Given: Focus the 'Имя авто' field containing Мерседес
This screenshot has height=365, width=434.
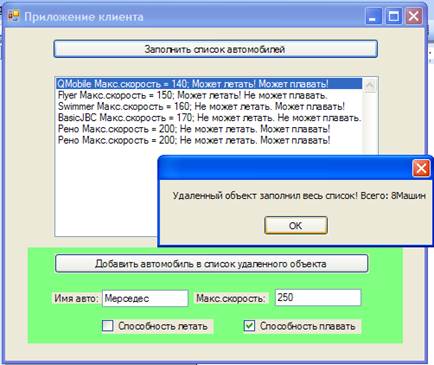Looking at the screenshot, I should coord(145,298).
